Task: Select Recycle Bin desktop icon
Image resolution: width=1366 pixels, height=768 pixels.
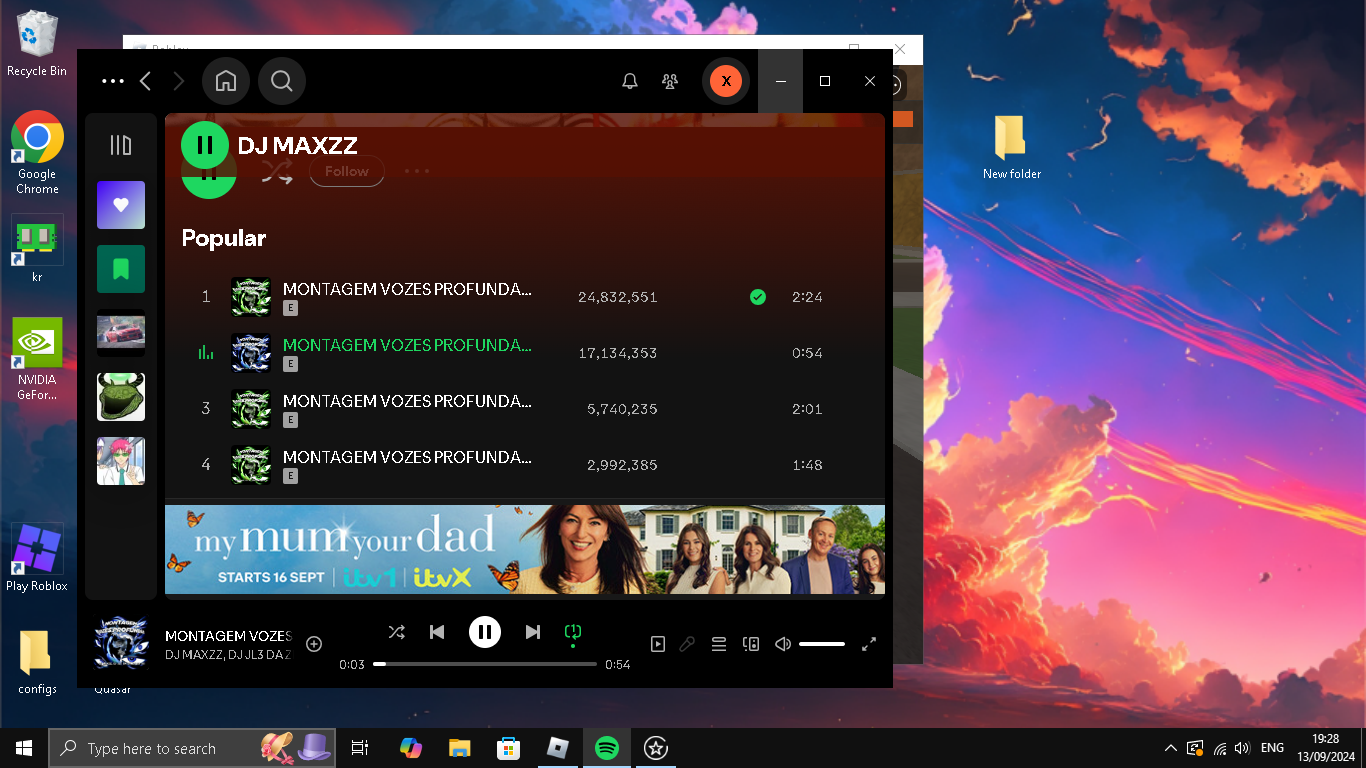Action: [x=37, y=45]
